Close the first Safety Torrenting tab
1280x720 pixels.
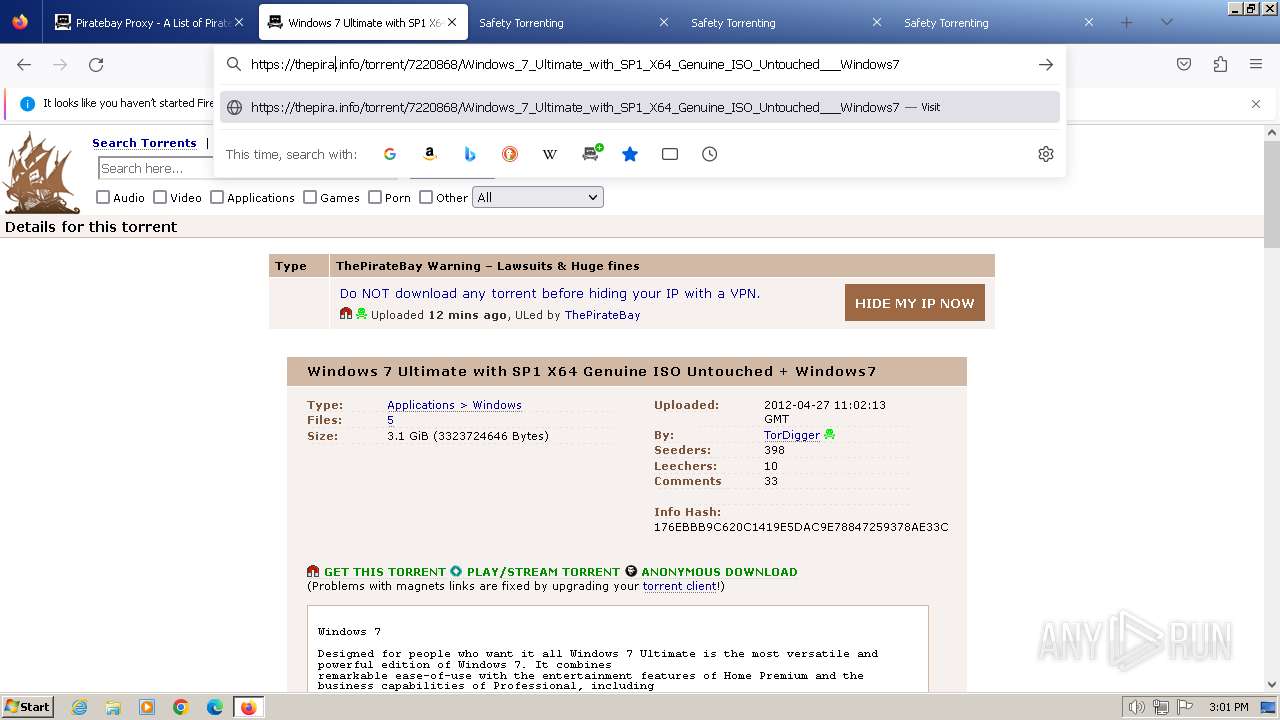tap(664, 22)
